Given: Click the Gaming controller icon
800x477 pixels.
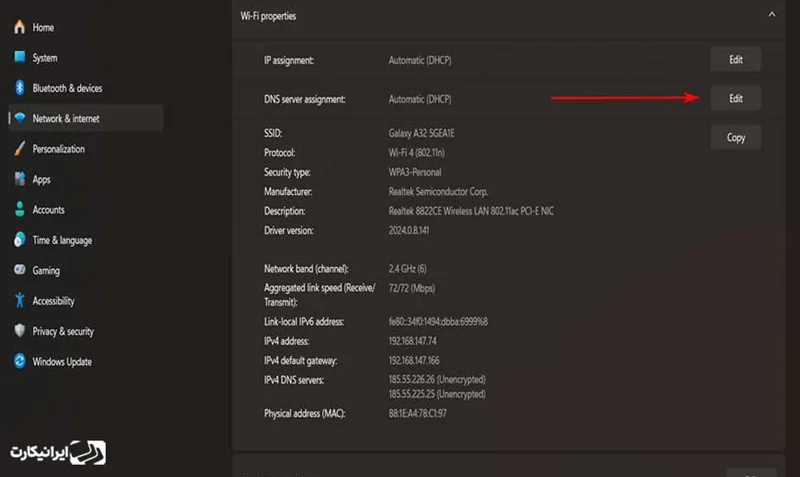Looking at the screenshot, I should pos(19,270).
